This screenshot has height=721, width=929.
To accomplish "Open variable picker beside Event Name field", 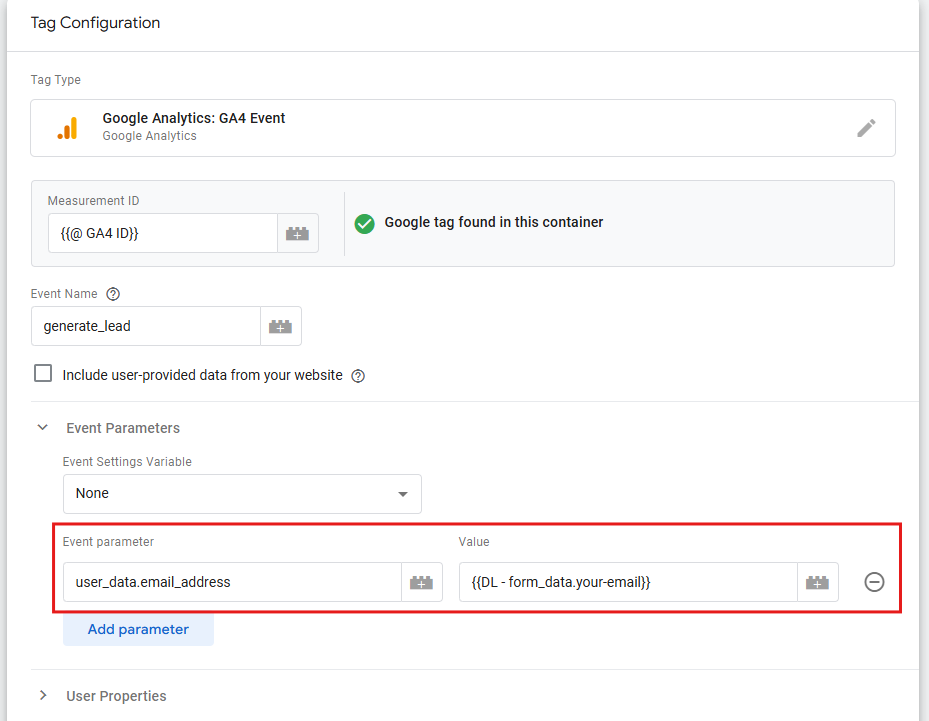I will 281,326.
